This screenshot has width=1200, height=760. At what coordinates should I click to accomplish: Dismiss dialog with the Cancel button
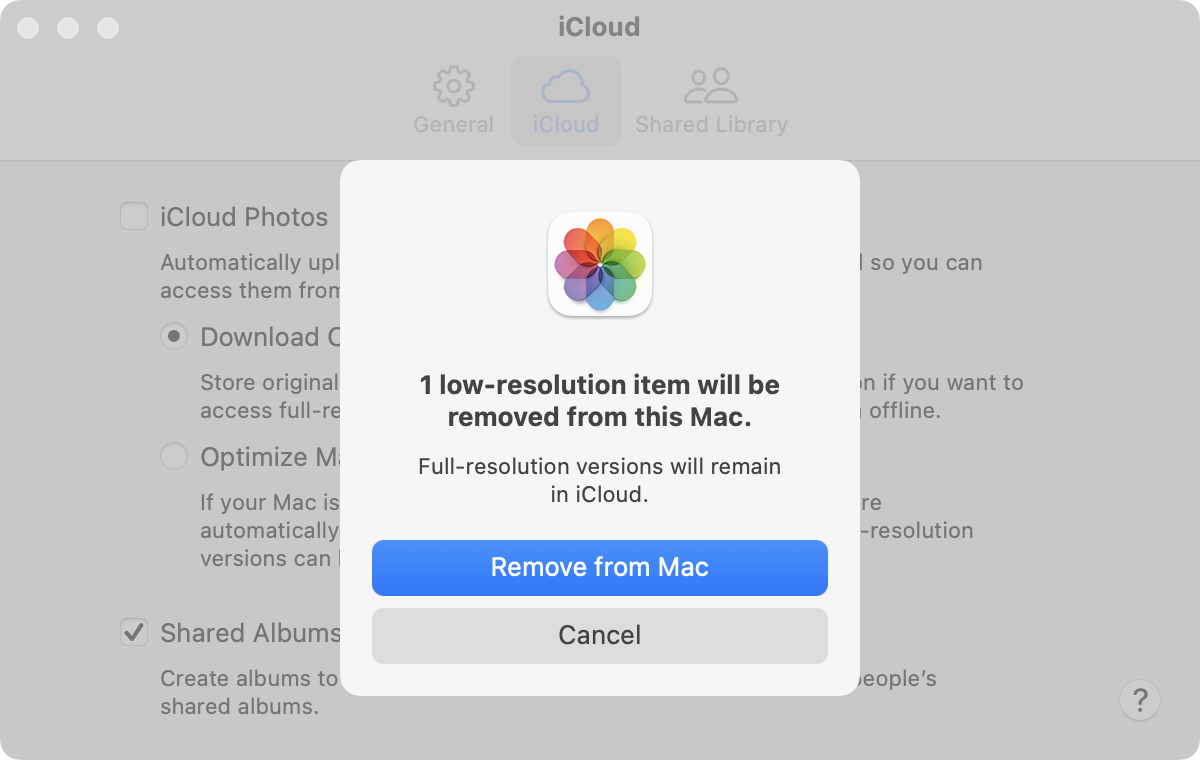(600, 635)
